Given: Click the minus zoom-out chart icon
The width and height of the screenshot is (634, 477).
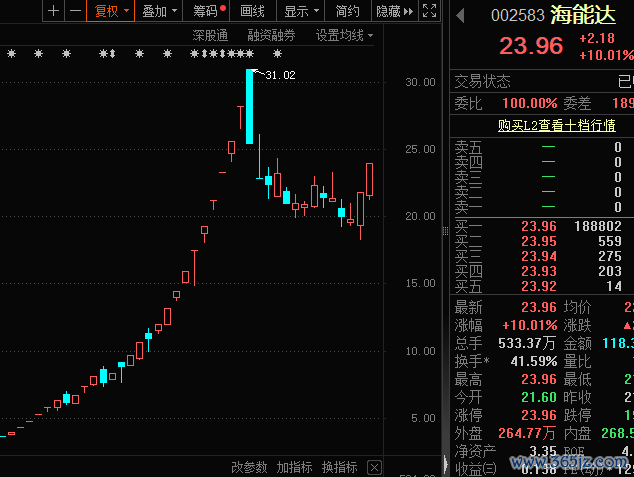Looking at the screenshot, I should [73, 11].
